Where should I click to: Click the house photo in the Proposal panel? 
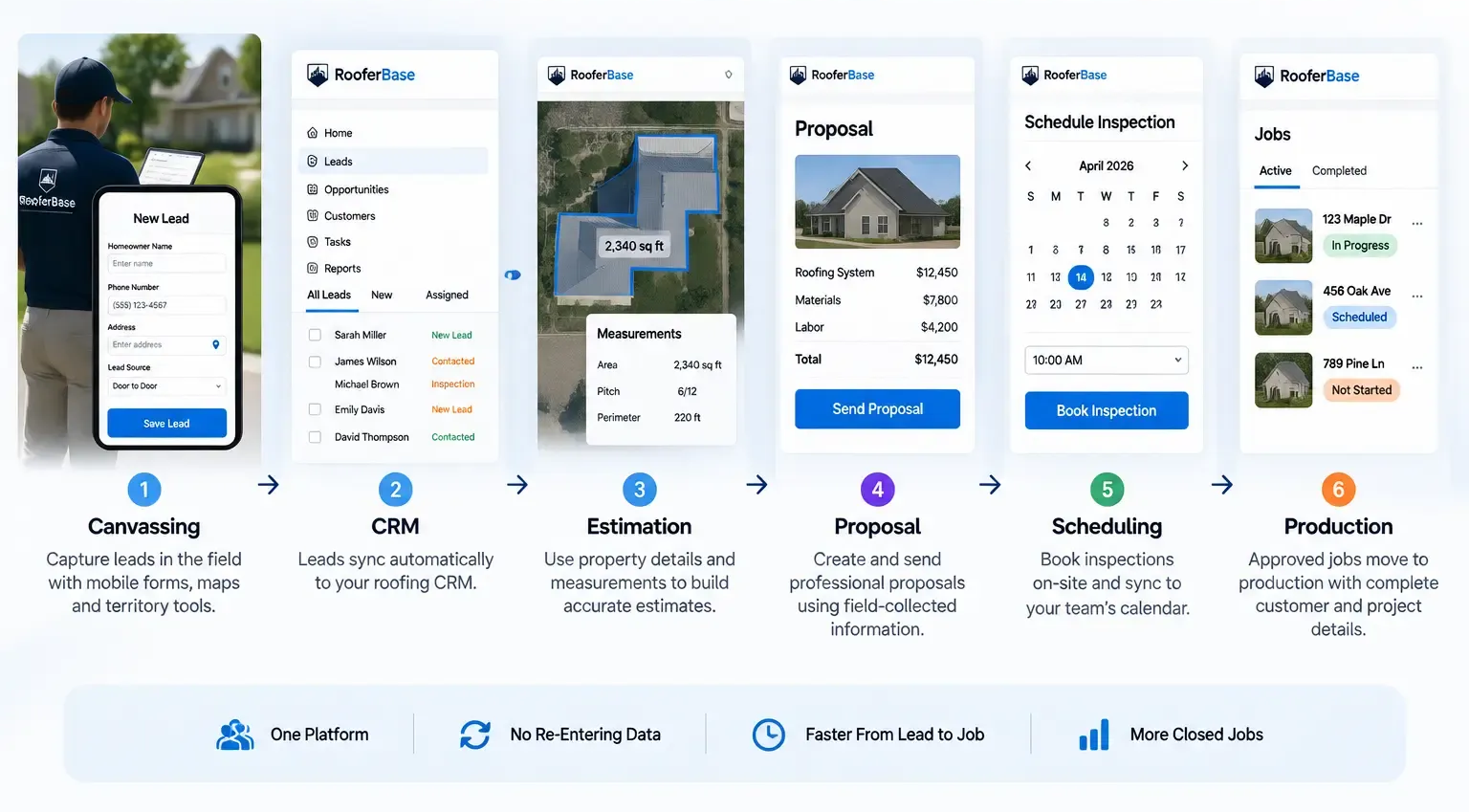click(x=877, y=202)
